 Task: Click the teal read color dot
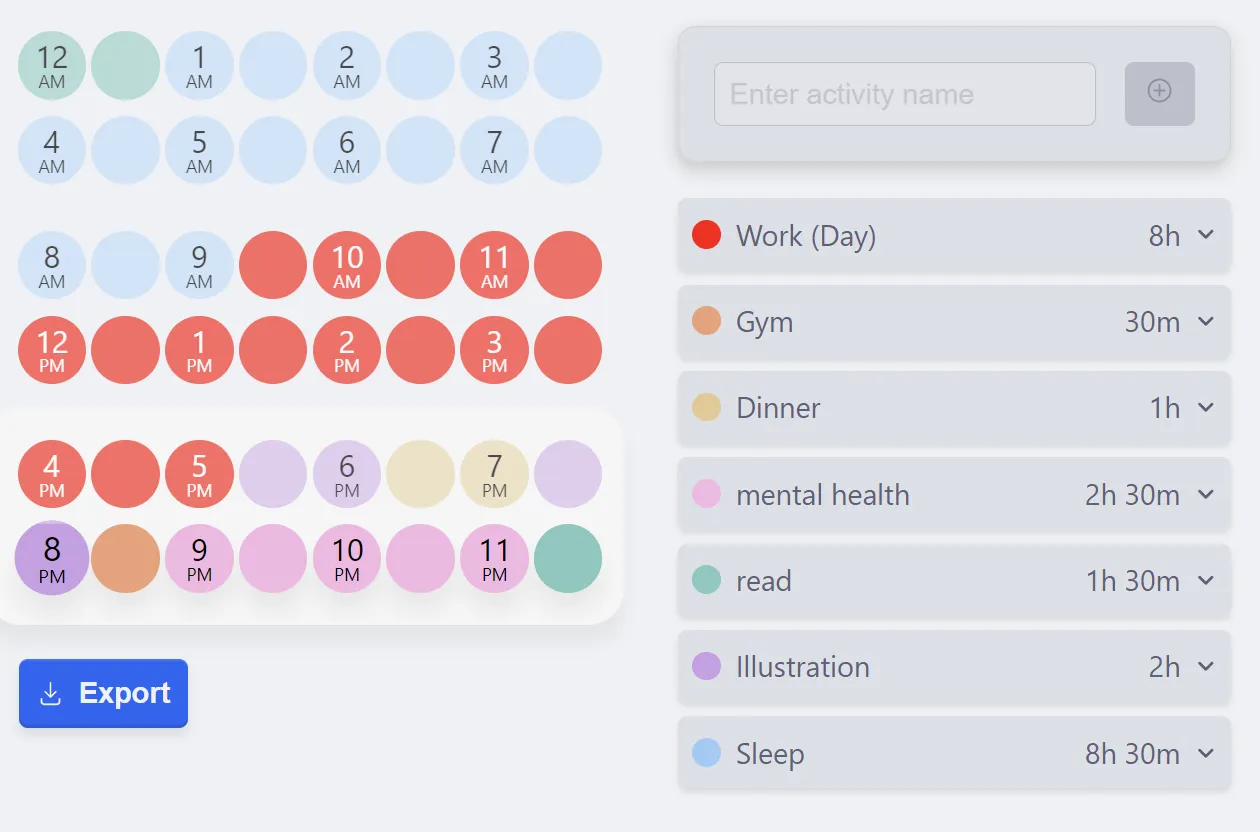click(x=706, y=580)
